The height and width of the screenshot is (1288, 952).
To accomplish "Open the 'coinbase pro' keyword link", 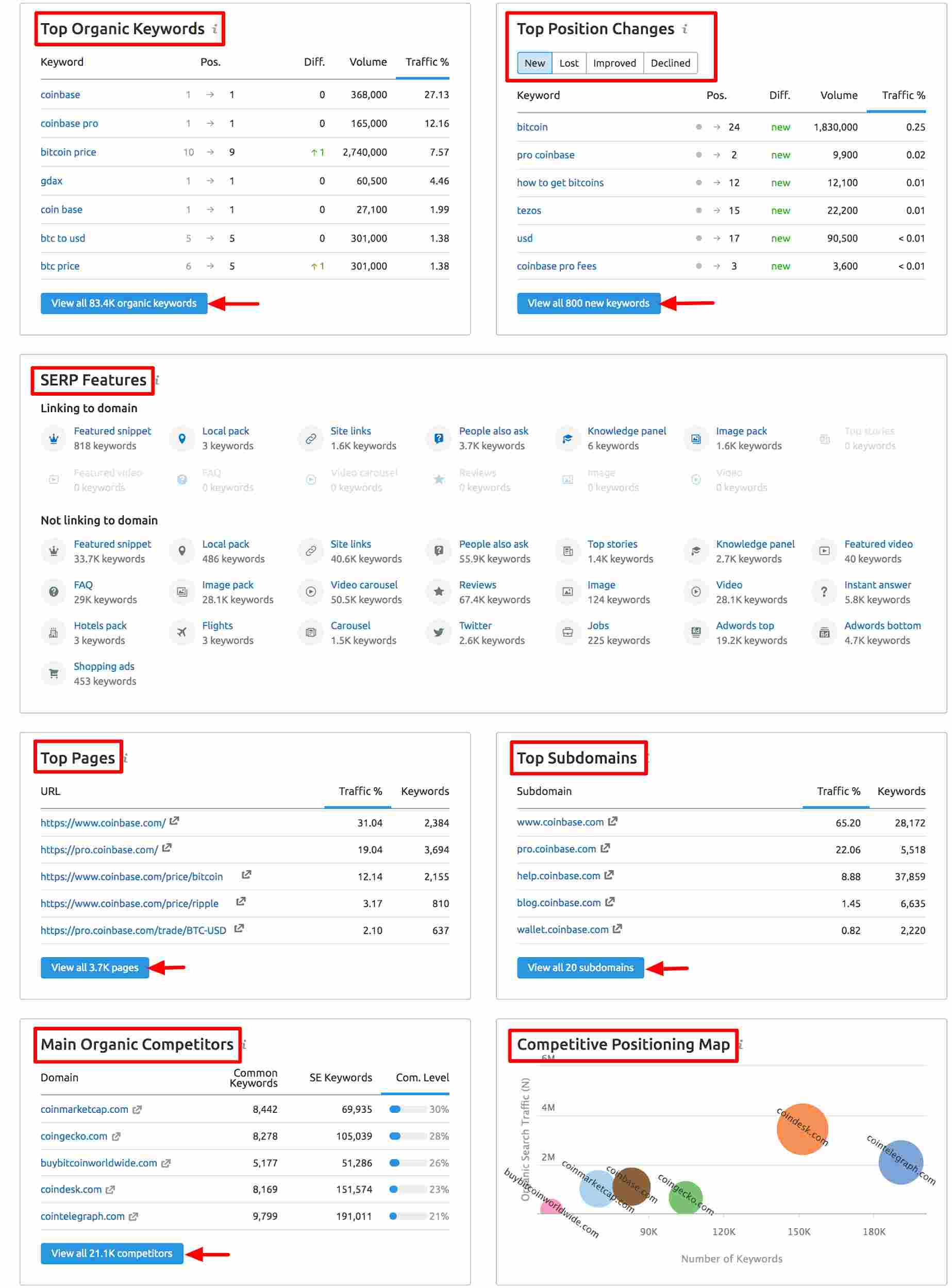I will pyautogui.click(x=69, y=123).
